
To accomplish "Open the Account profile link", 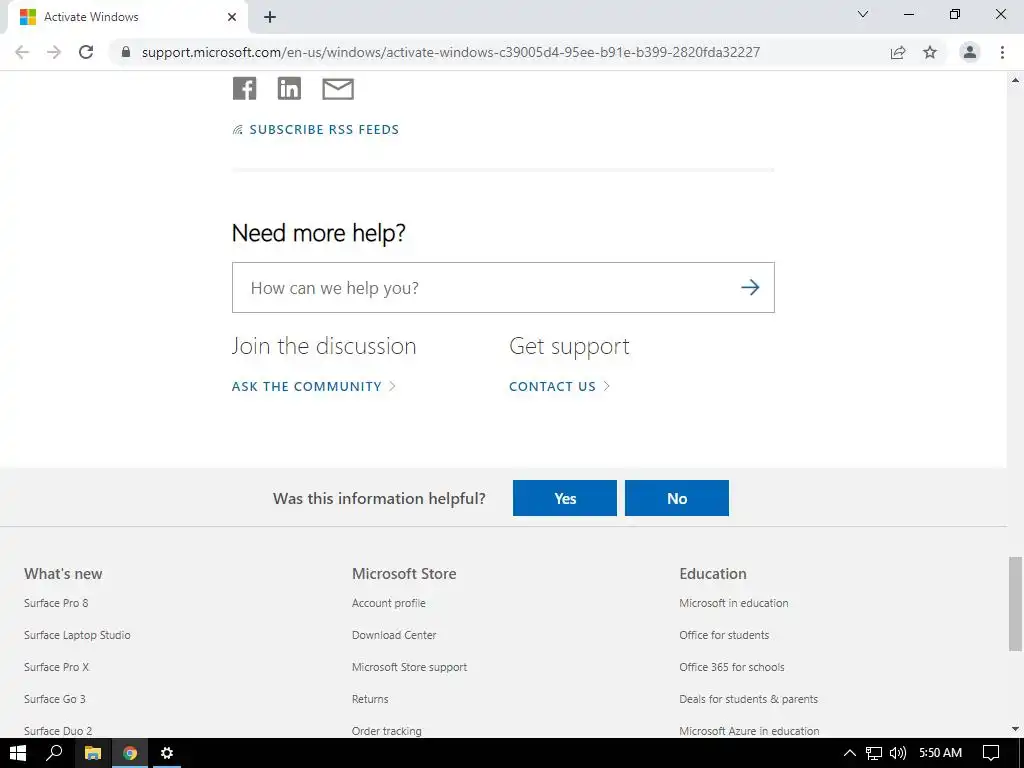I will pyautogui.click(x=389, y=603).
